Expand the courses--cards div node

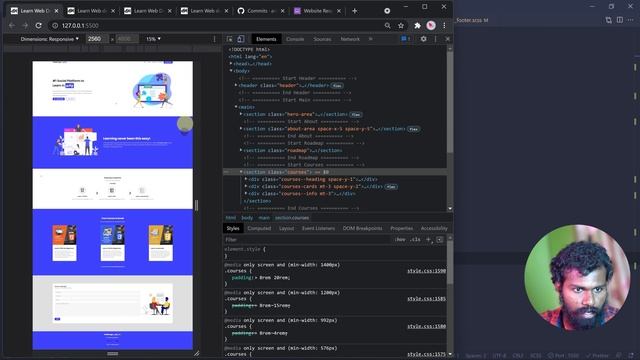coord(246,187)
